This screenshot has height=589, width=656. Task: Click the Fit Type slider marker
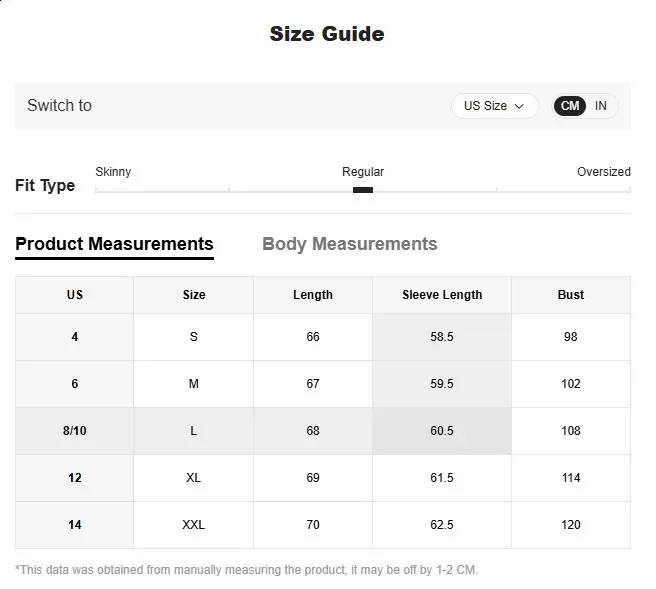(x=363, y=189)
